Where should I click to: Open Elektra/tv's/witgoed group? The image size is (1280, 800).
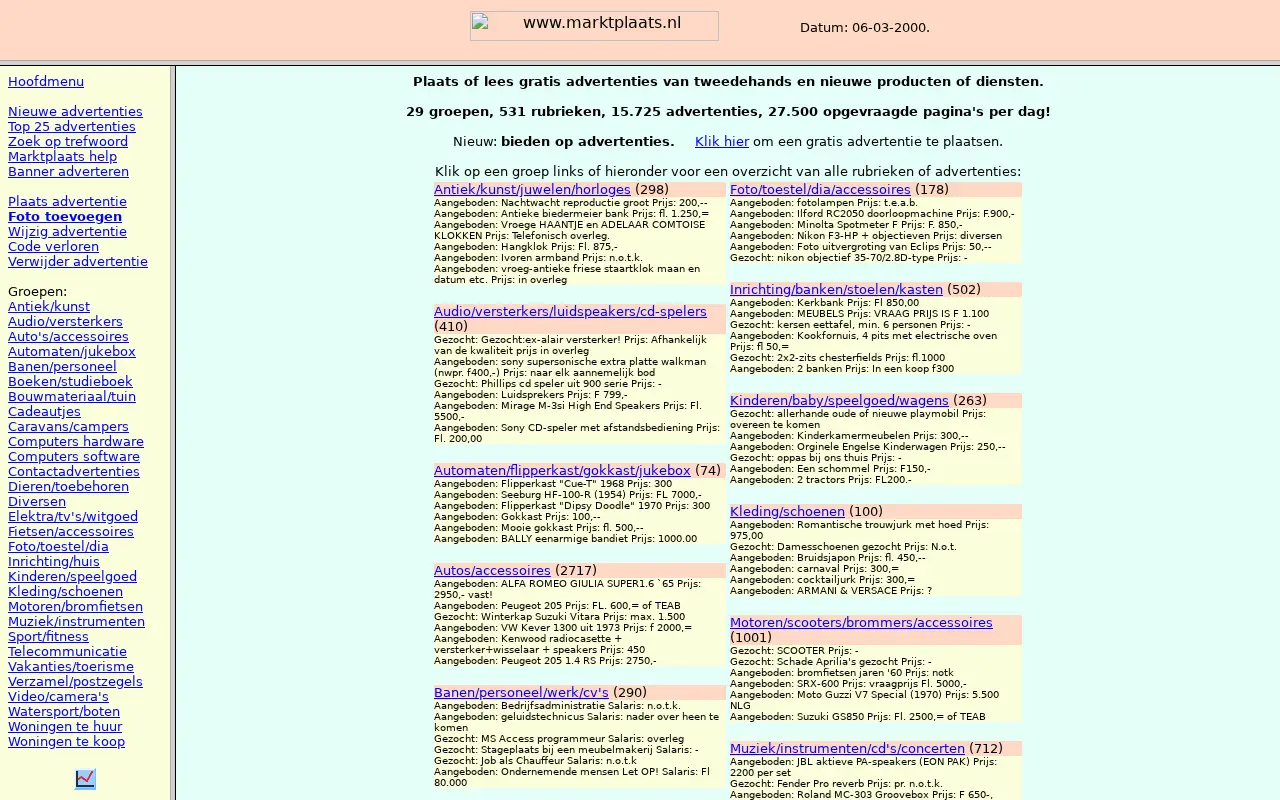(x=73, y=516)
